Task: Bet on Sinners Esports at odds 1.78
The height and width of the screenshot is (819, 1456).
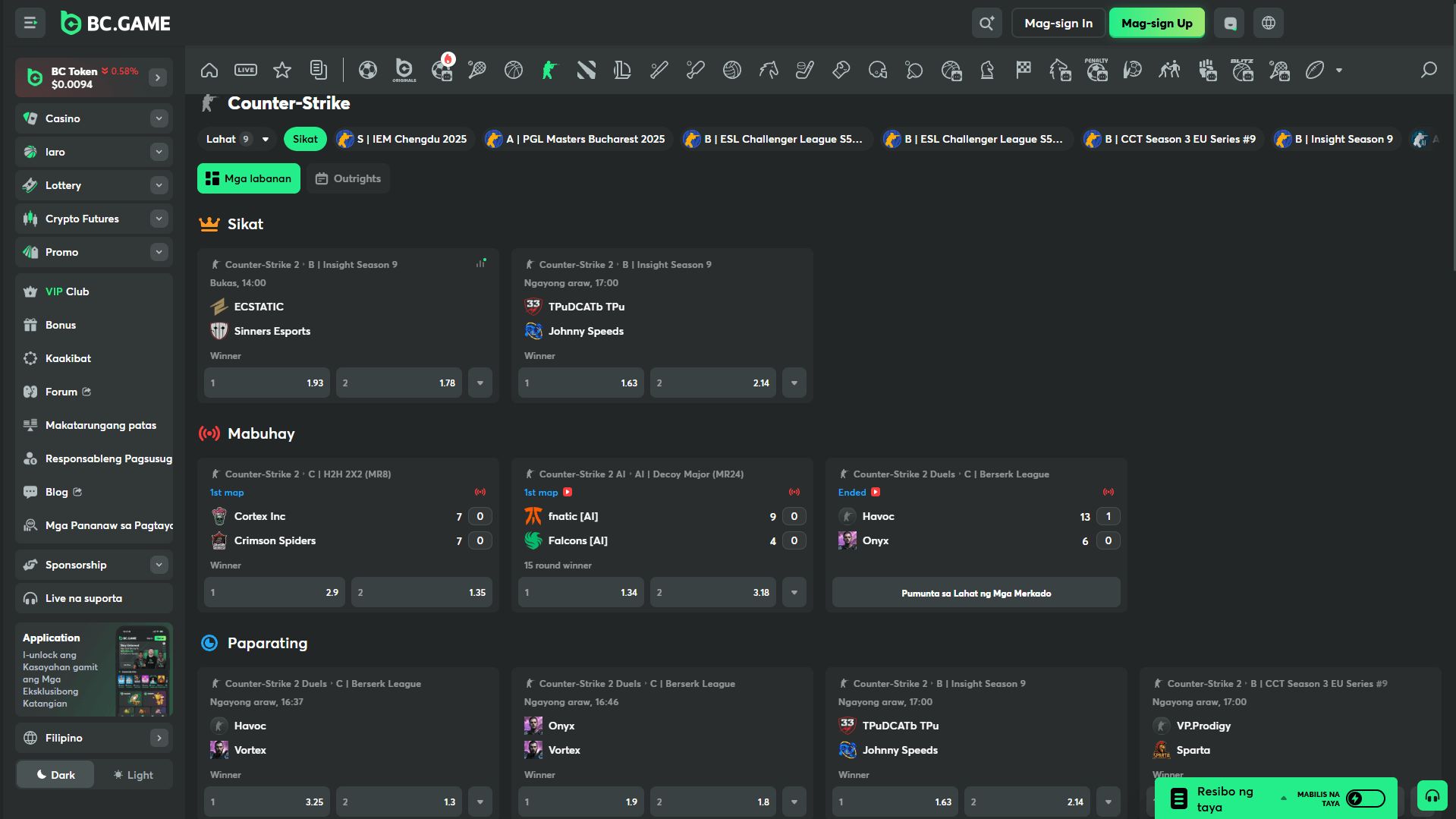Action: point(399,383)
